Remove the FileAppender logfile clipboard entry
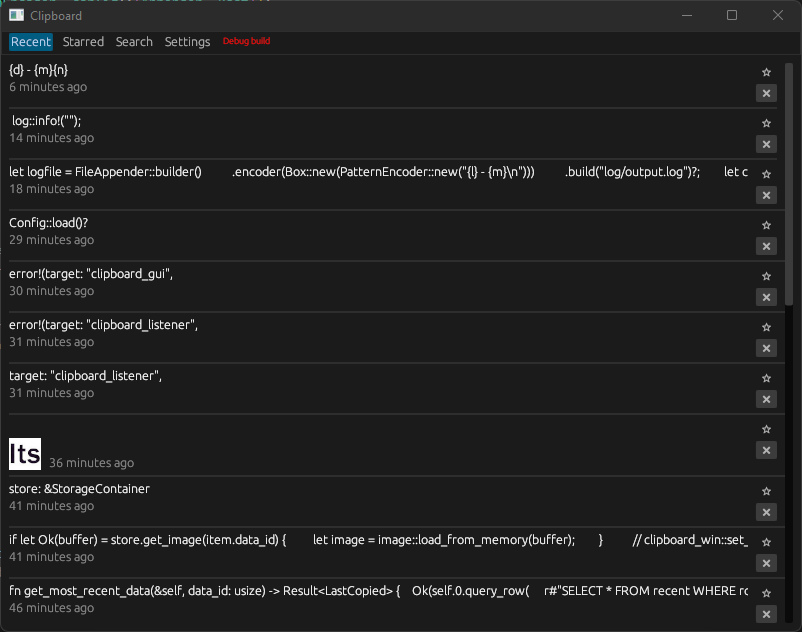Image resolution: width=802 pixels, height=632 pixels. (766, 195)
